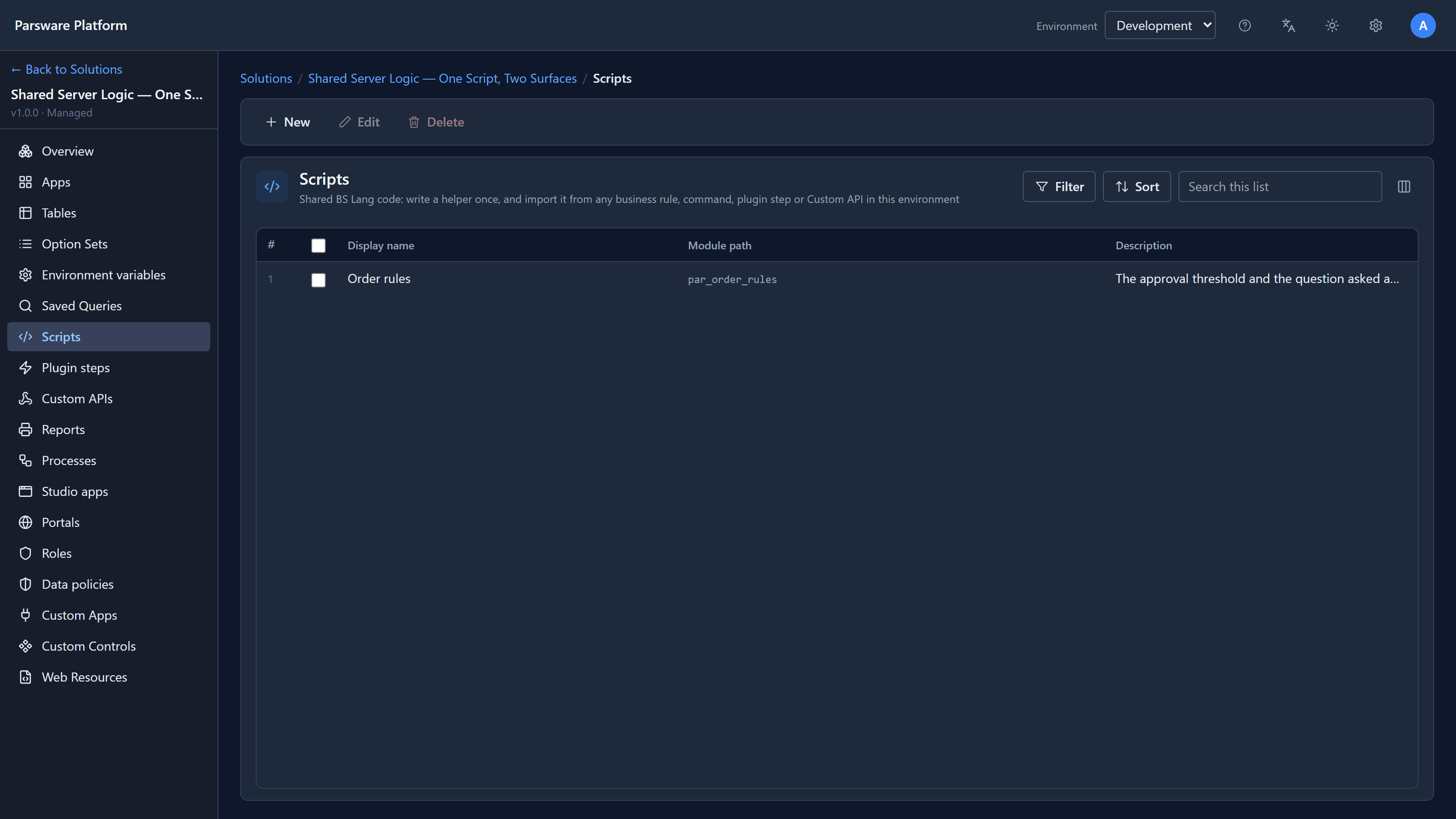The width and height of the screenshot is (1456, 819).
Task: Open the Filter button
Action: (1059, 187)
